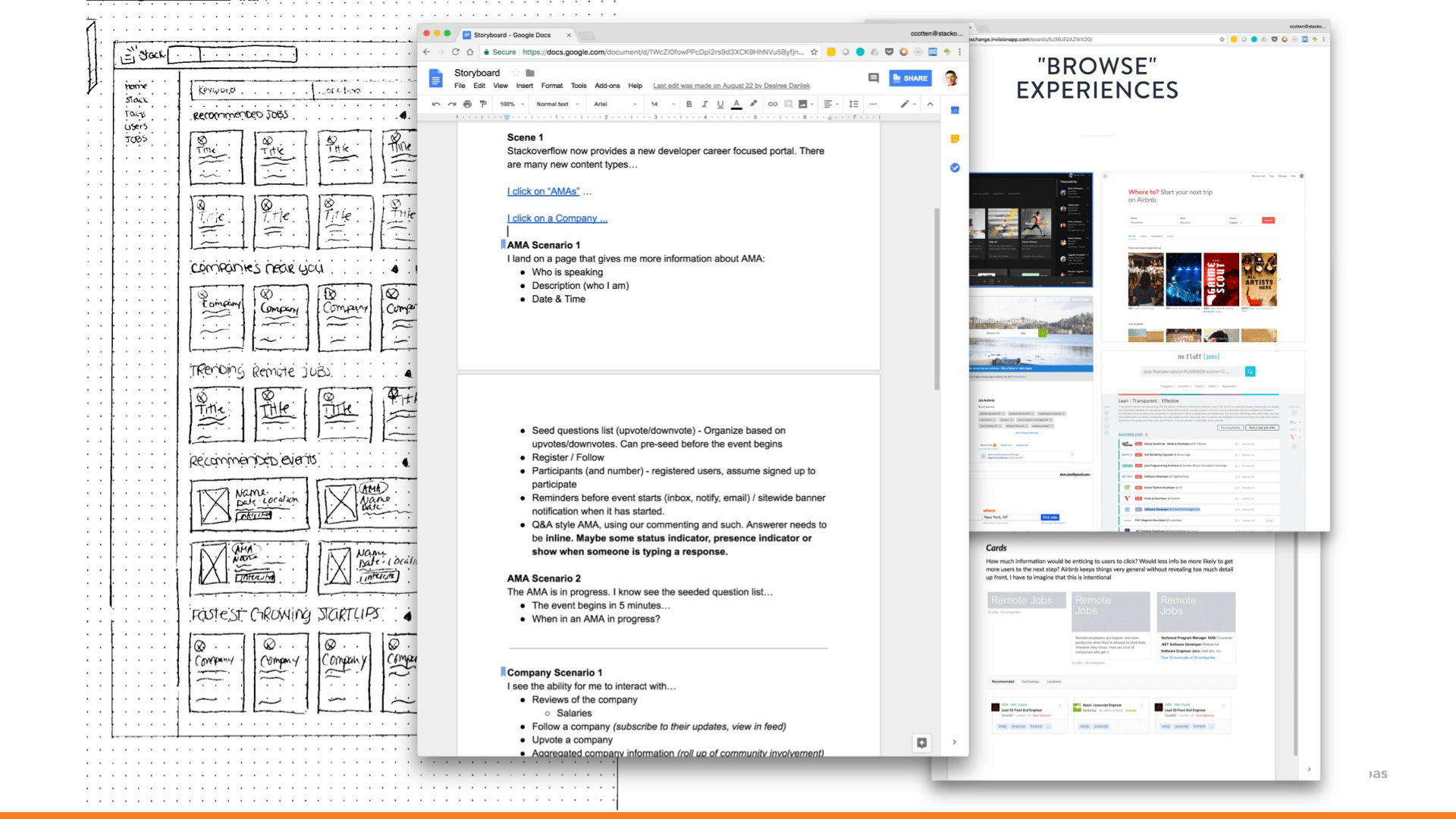This screenshot has height=819, width=1456.
Task: Open the text color picker
Action: point(736,104)
